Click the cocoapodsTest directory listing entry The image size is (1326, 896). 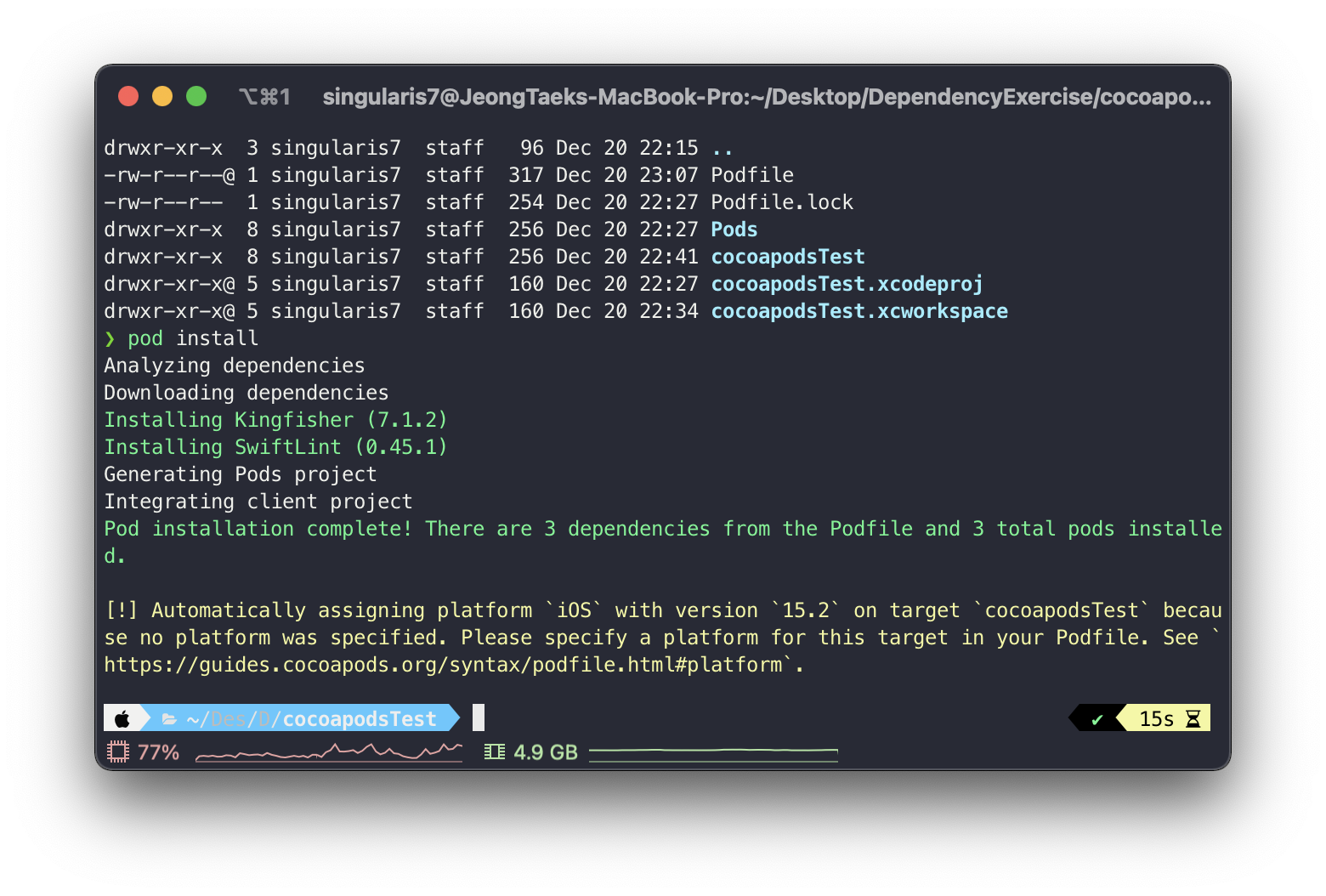(x=788, y=257)
